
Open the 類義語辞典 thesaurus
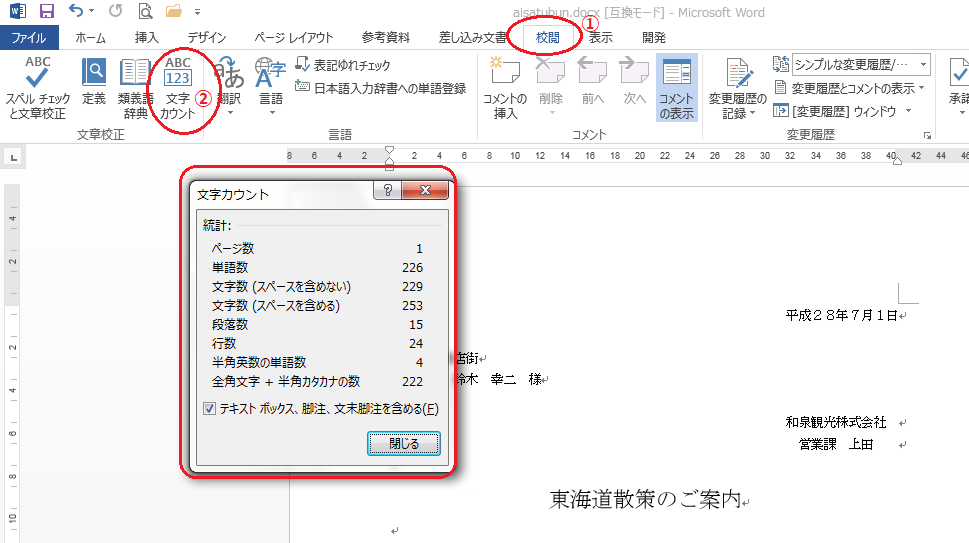tap(135, 88)
